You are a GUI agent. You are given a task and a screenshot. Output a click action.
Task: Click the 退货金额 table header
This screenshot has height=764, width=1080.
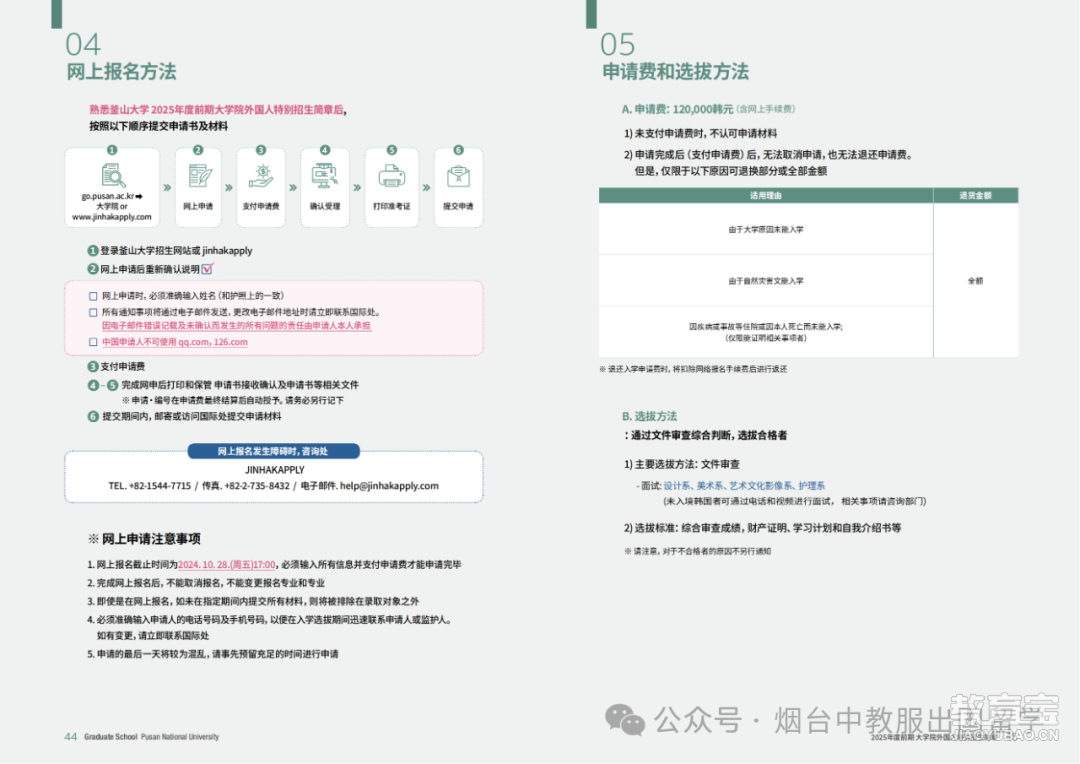(975, 196)
